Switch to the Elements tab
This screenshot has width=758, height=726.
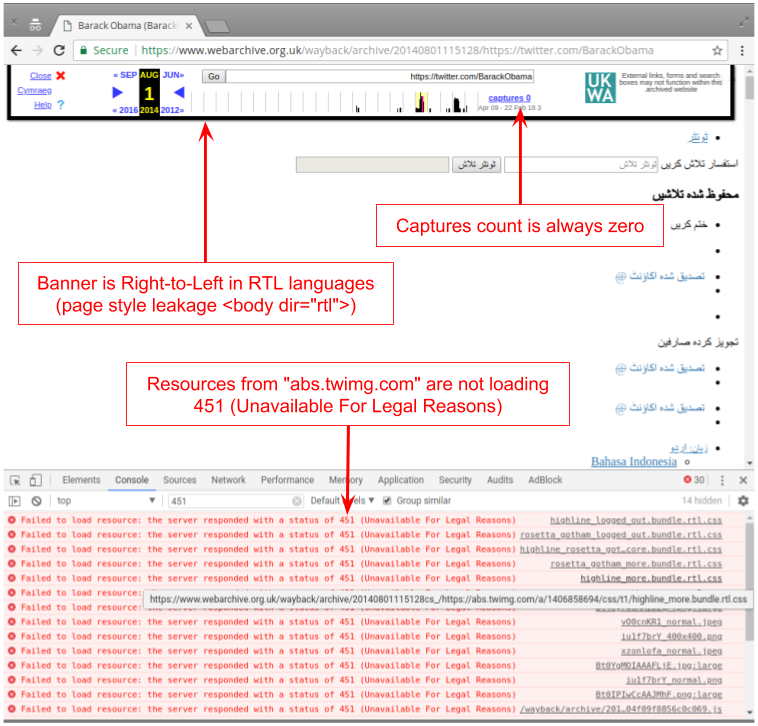click(x=81, y=480)
